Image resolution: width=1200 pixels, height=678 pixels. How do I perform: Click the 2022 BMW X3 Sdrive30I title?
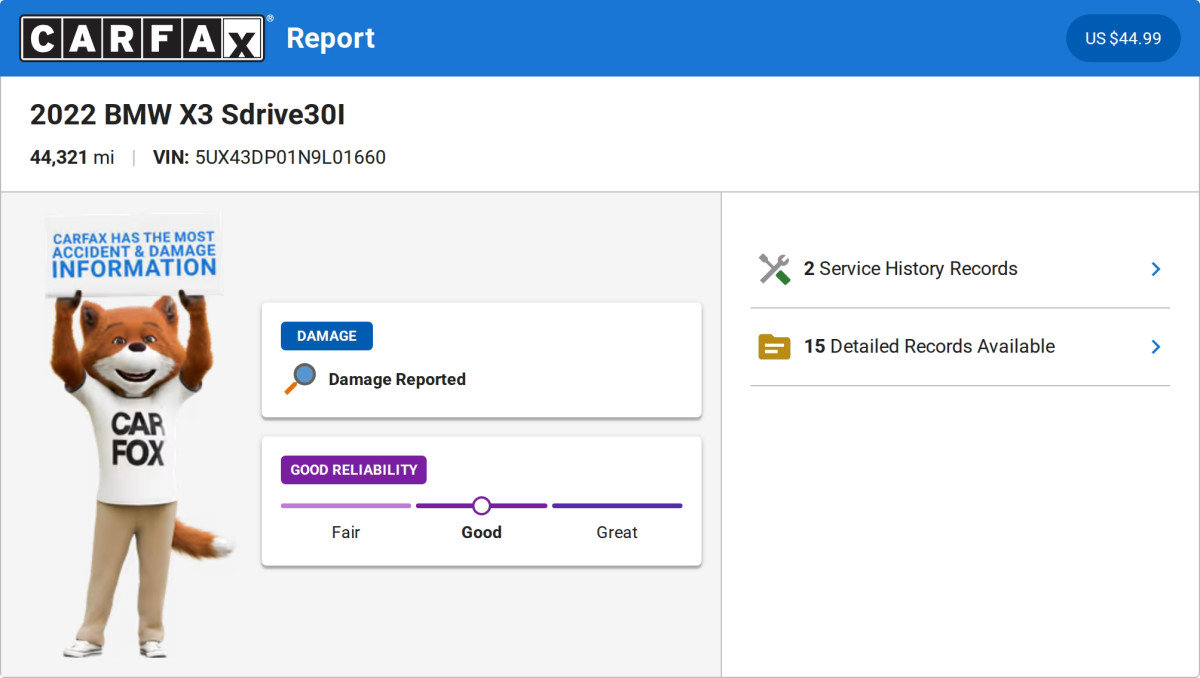(x=188, y=115)
